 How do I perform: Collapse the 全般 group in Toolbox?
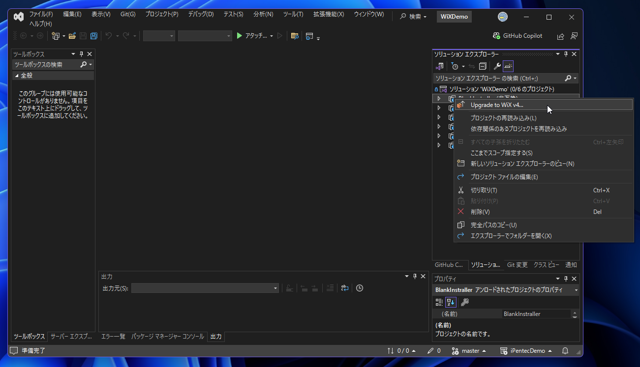[17, 76]
